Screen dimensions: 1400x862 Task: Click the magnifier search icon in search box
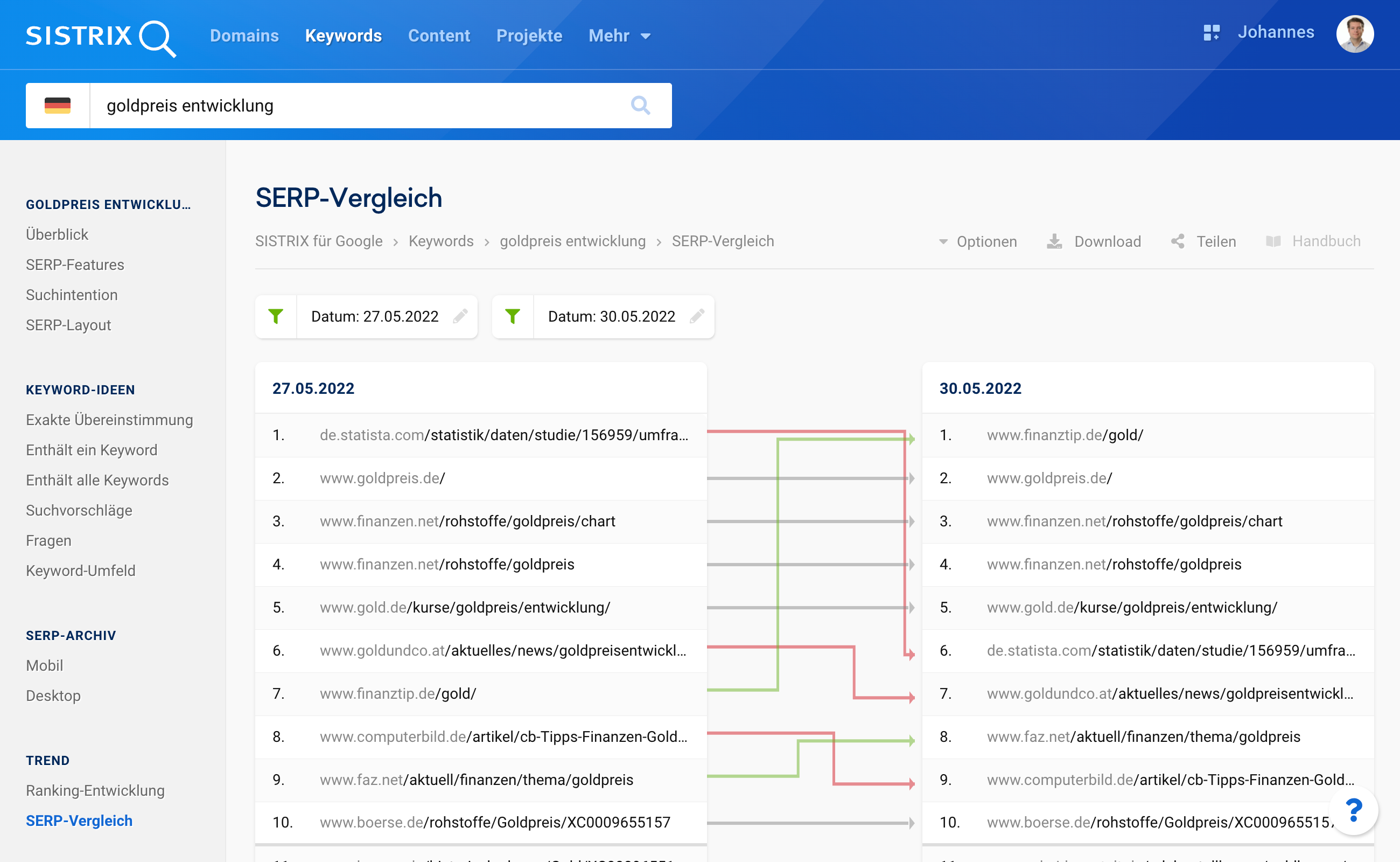[640, 106]
